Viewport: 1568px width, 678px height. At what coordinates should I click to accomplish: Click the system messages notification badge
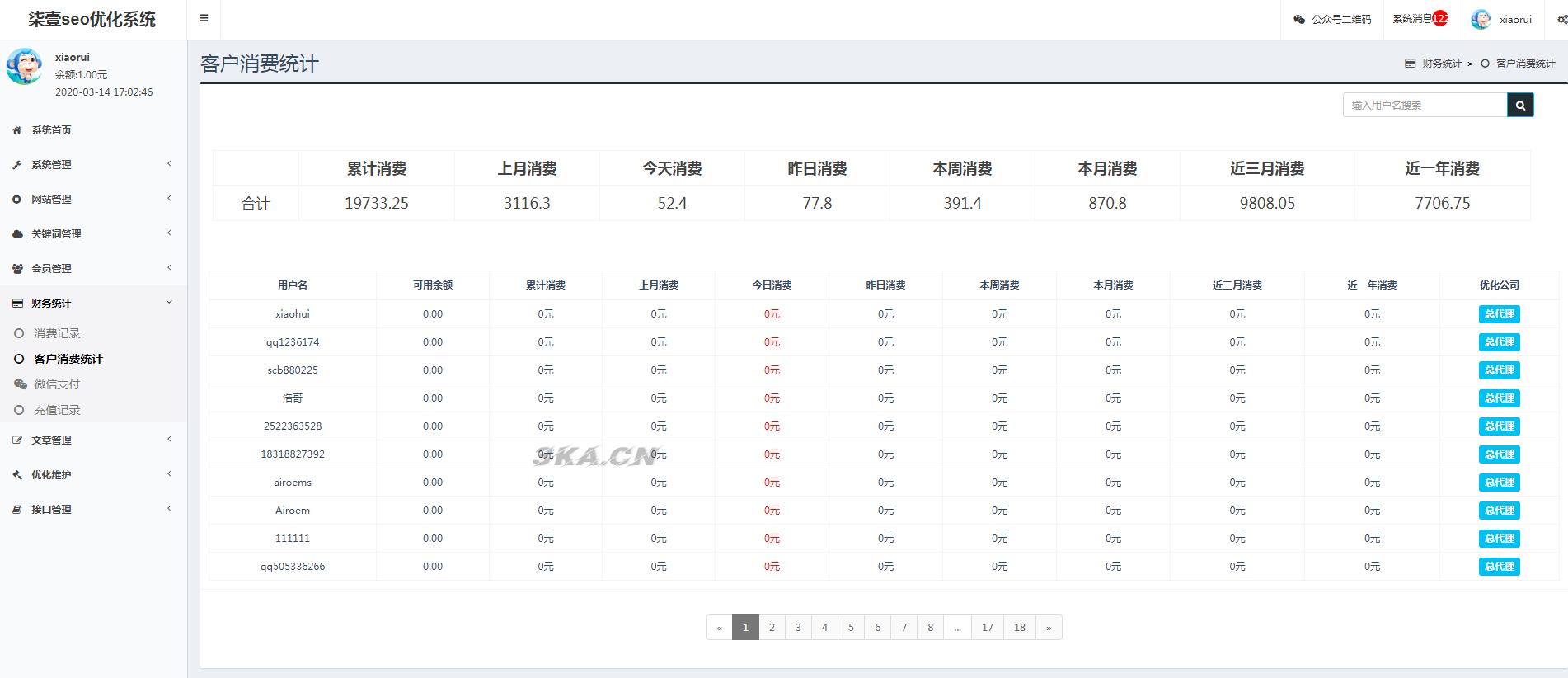[x=1439, y=18]
